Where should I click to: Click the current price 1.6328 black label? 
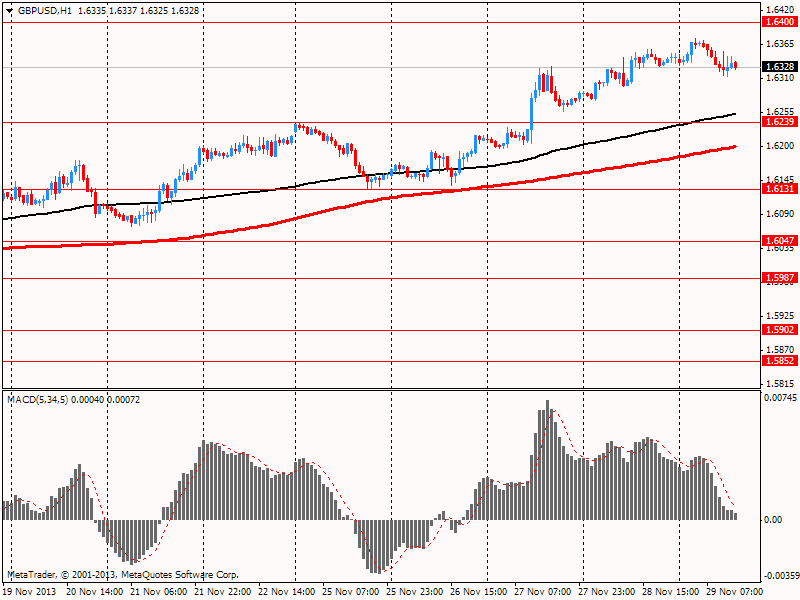coord(780,67)
